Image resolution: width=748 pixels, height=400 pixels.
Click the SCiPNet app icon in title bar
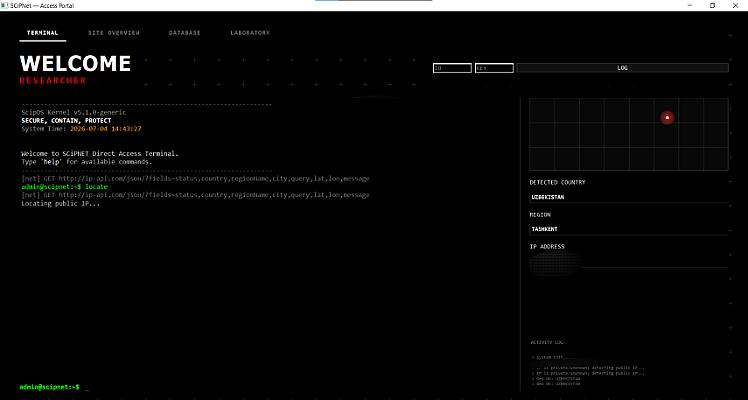[x=5, y=5]
